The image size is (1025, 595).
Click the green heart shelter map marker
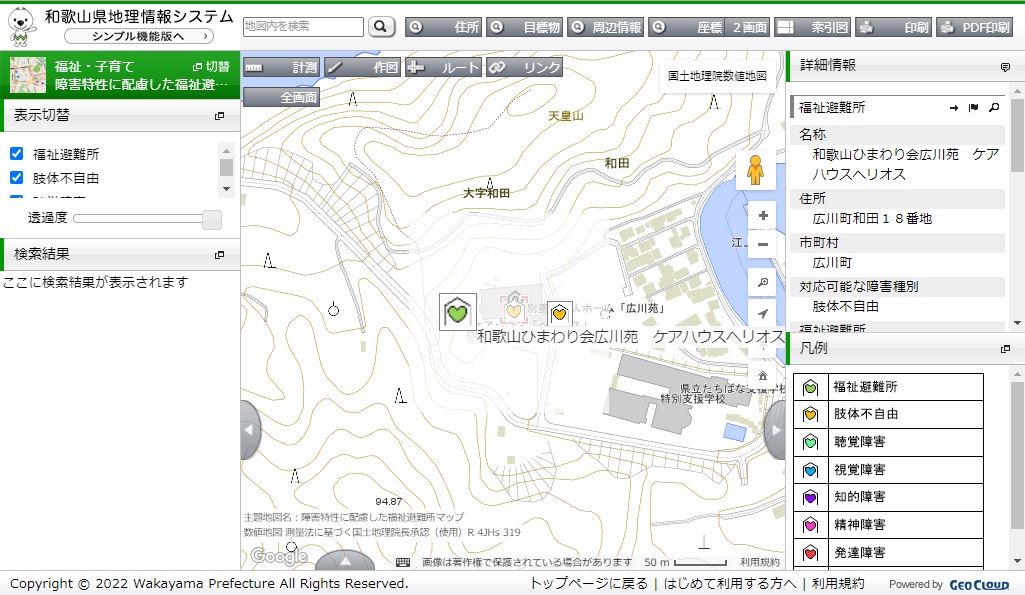[x=458, y=312]
